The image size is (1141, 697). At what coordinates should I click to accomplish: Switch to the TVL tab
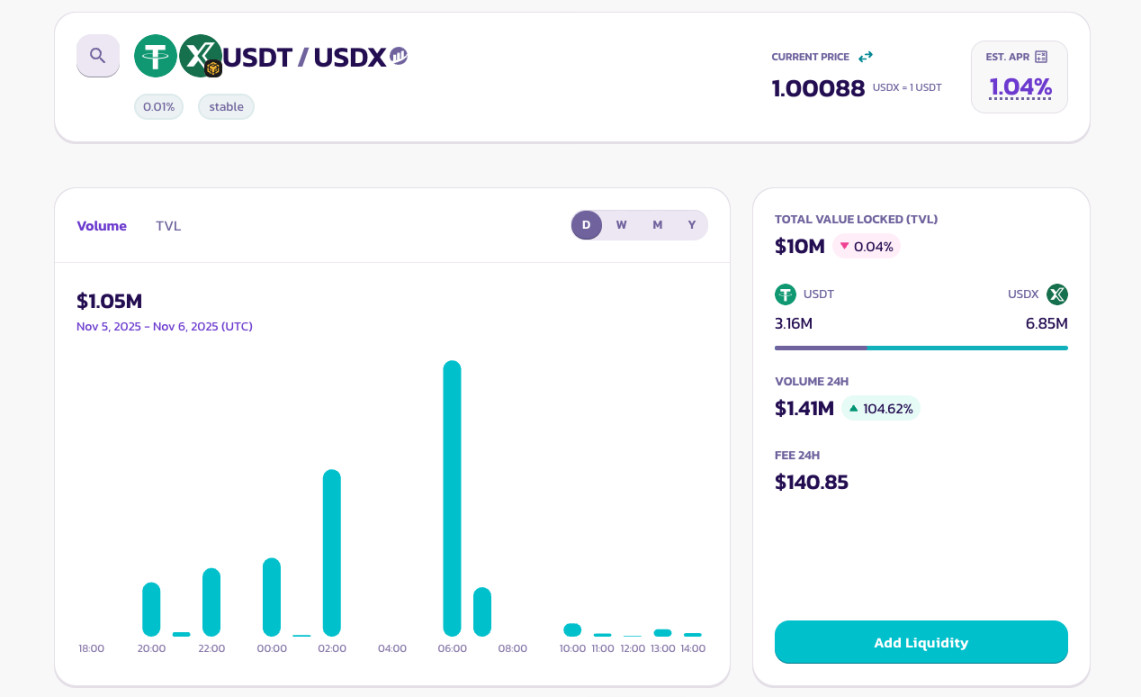pyautogui.click(x=168, y=226)
